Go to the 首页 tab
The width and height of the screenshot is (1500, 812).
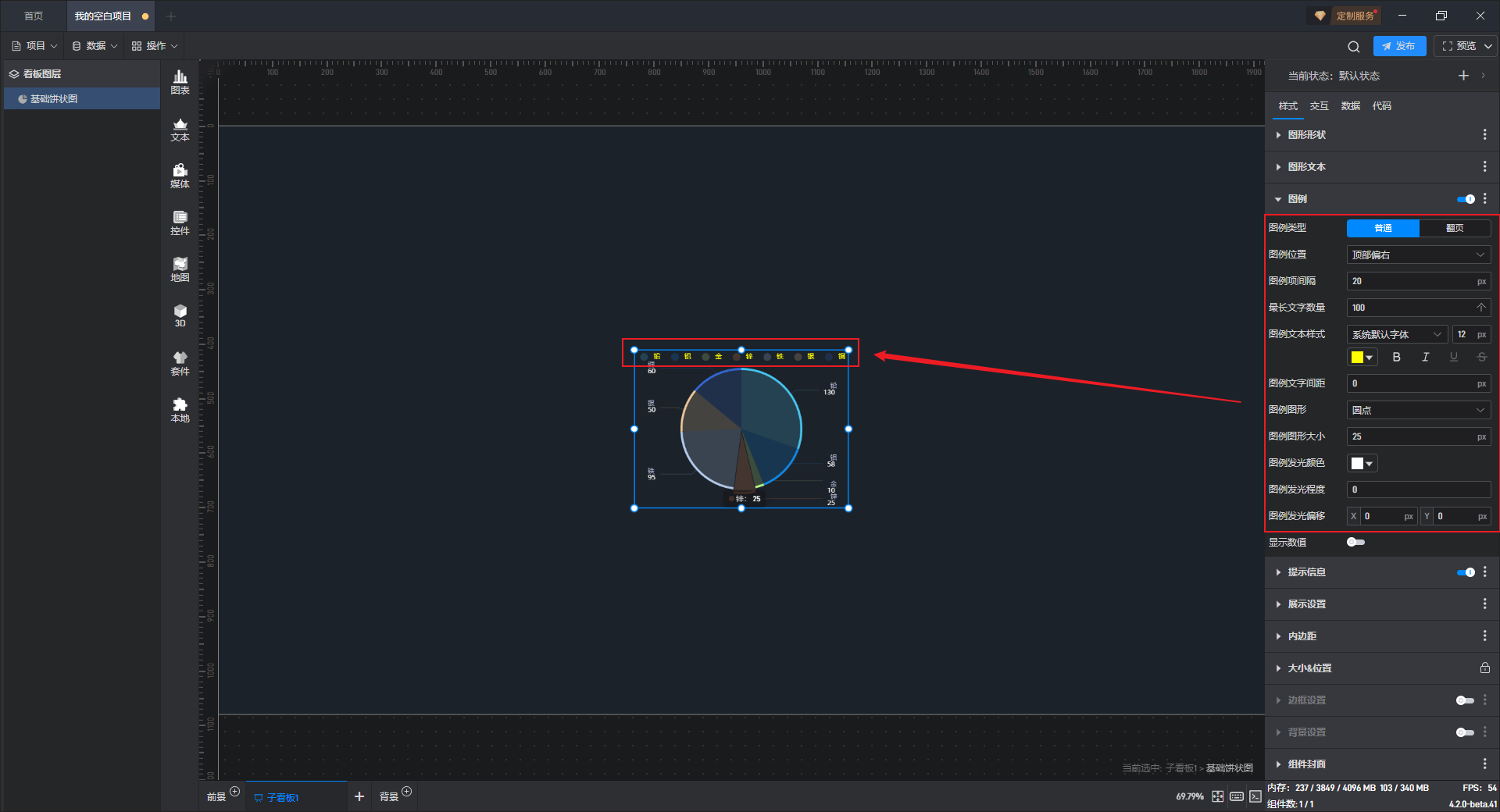point(34,16)
